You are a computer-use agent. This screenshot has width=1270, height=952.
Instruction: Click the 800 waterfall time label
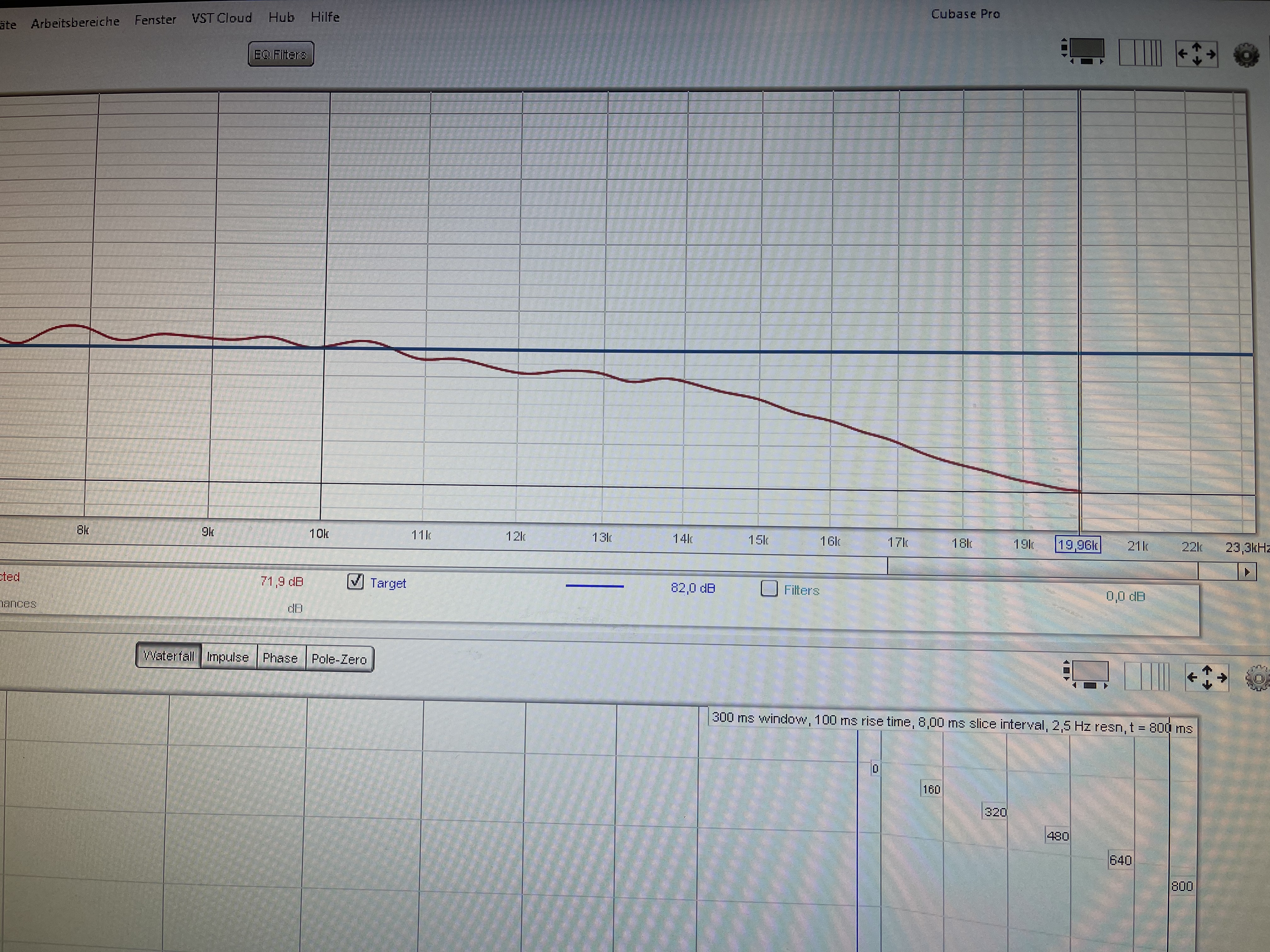pos(1182,886)
